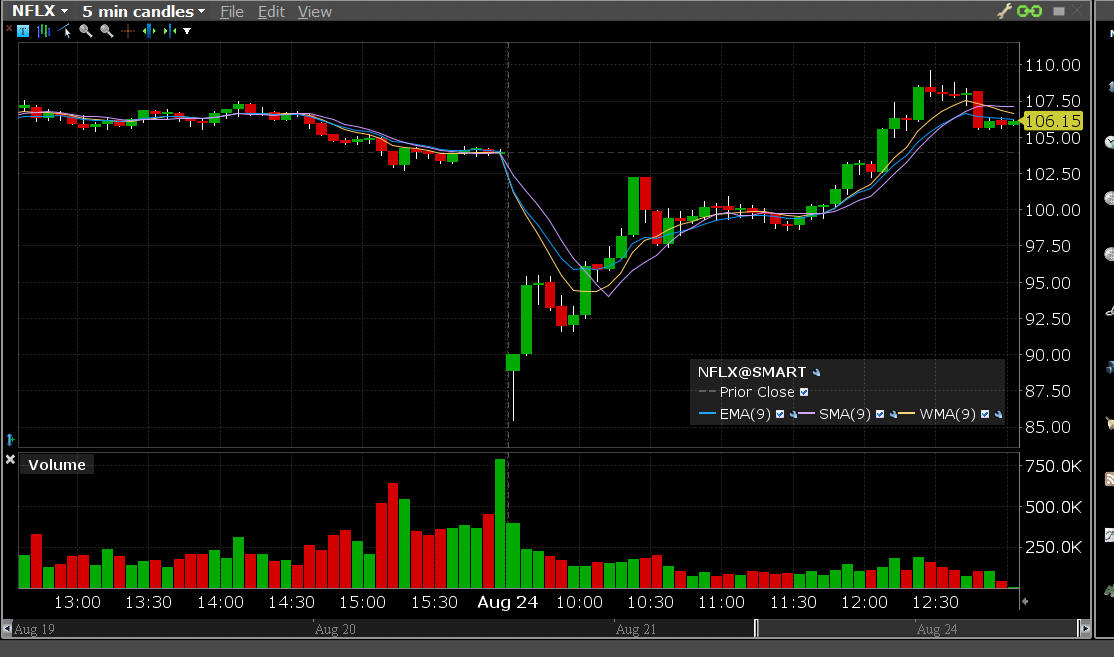The width and height of the screenshot is (1114, 657).
Task: Open the View menu
Action: click(x=315, y=12)
